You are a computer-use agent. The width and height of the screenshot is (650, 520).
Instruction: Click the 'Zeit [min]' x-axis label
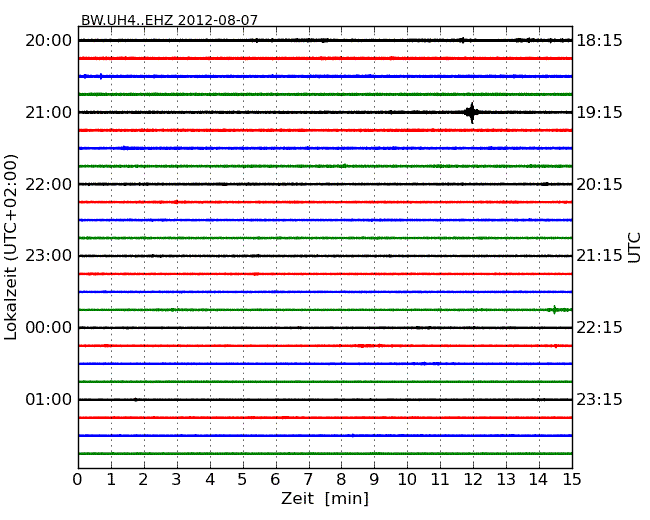tap(325, 499)
